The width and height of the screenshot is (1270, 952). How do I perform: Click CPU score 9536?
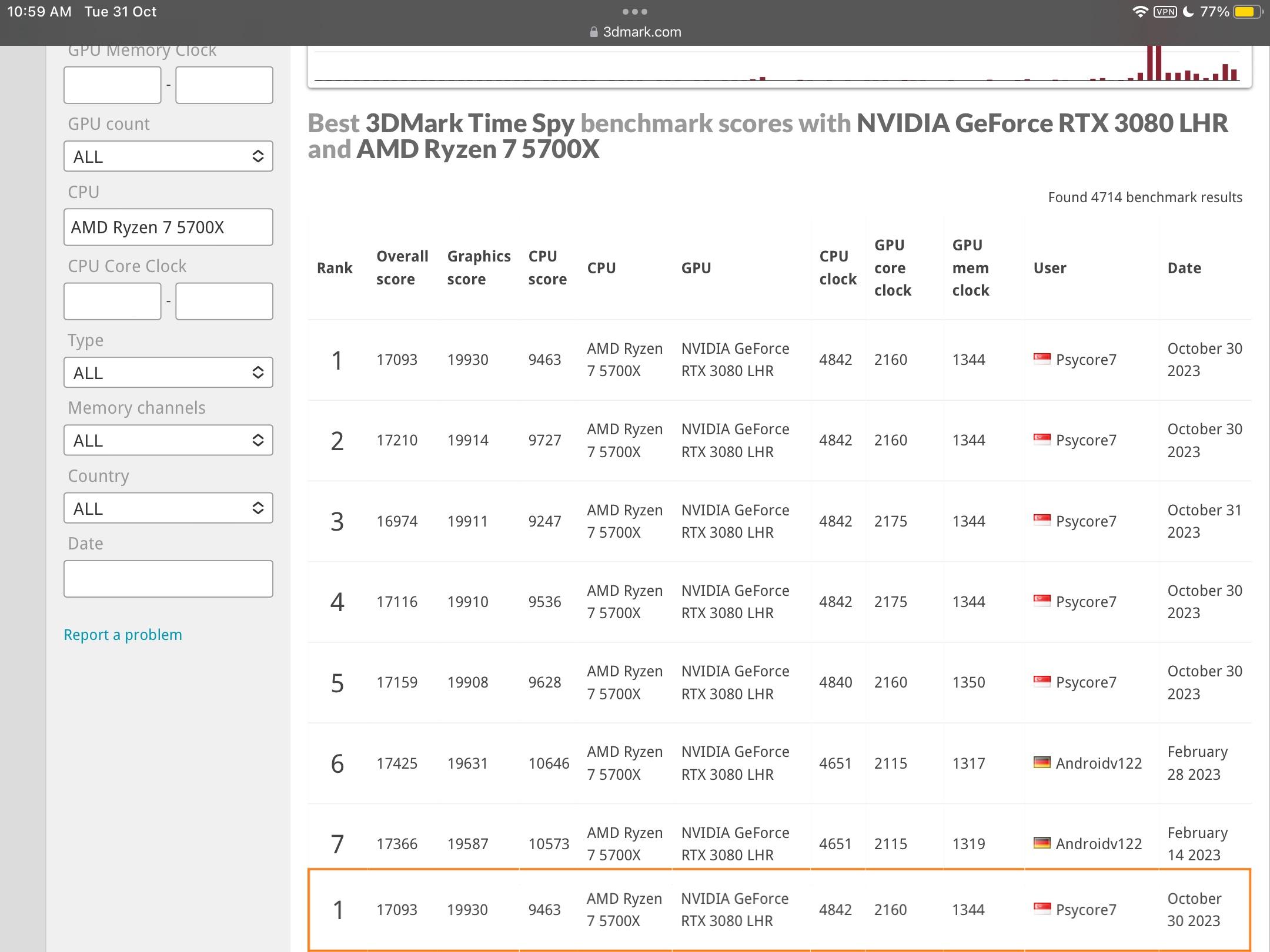[x=544, y=602]
